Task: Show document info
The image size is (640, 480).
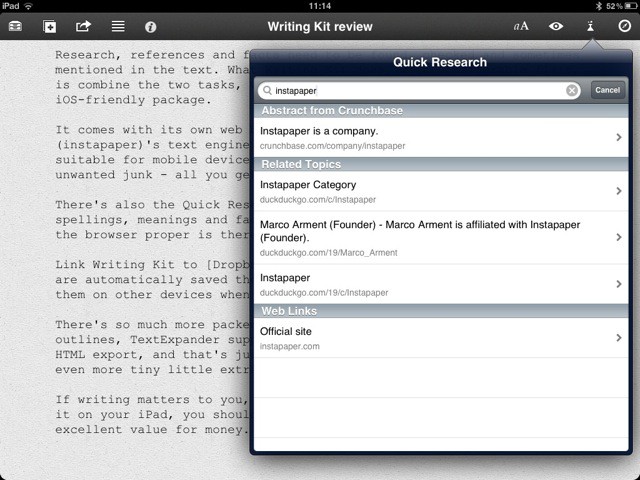Action: 151,27
